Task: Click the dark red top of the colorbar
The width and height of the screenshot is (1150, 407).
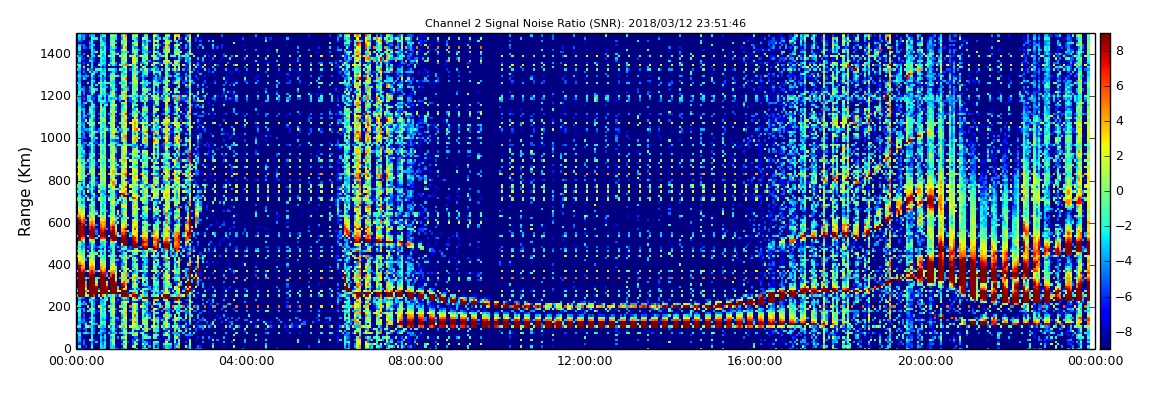Action: click(x=1105, y=38)
